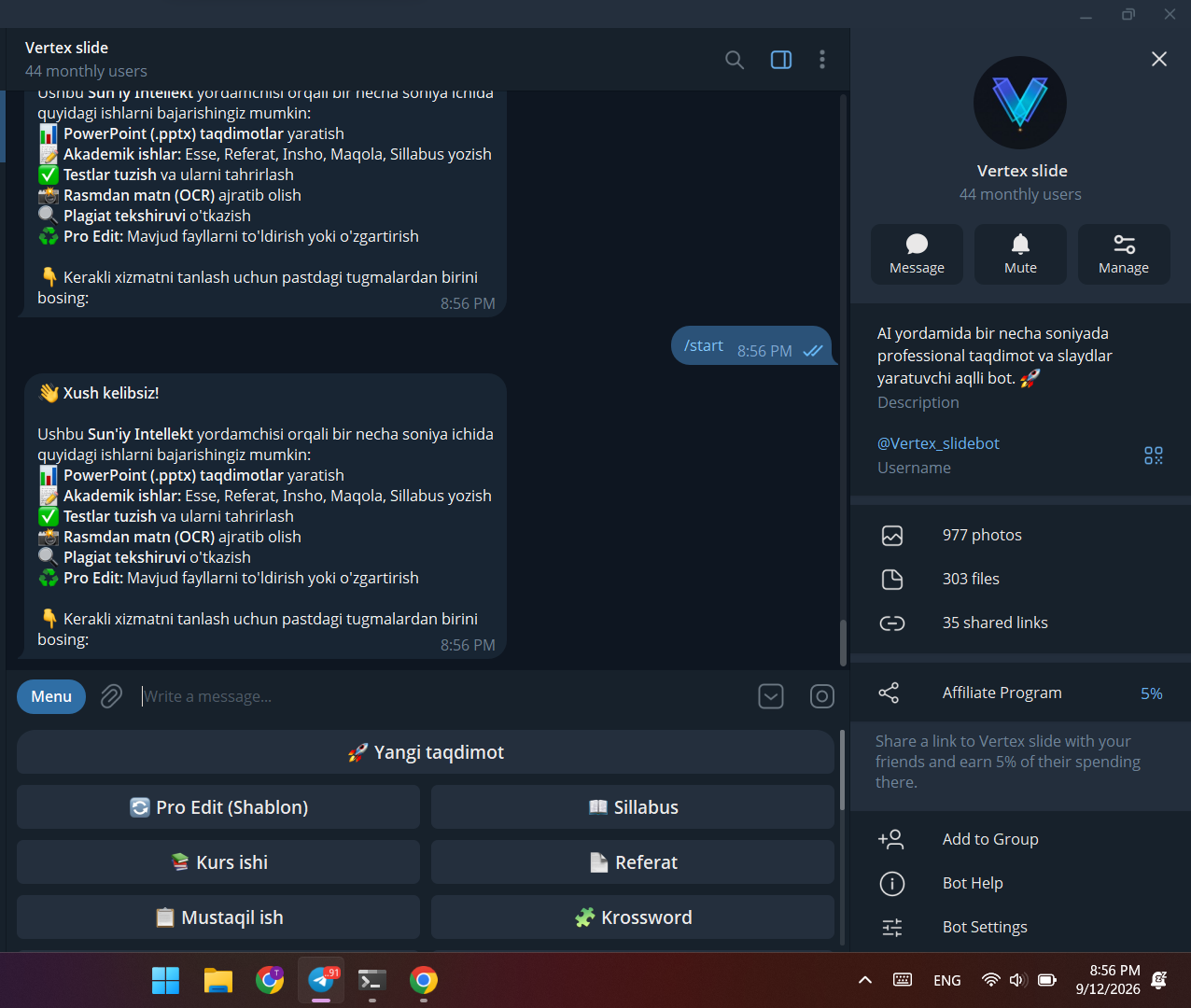The image size is (1191, 1008).
Task: Open Bot Help
Action: (x=1020, y=883)
